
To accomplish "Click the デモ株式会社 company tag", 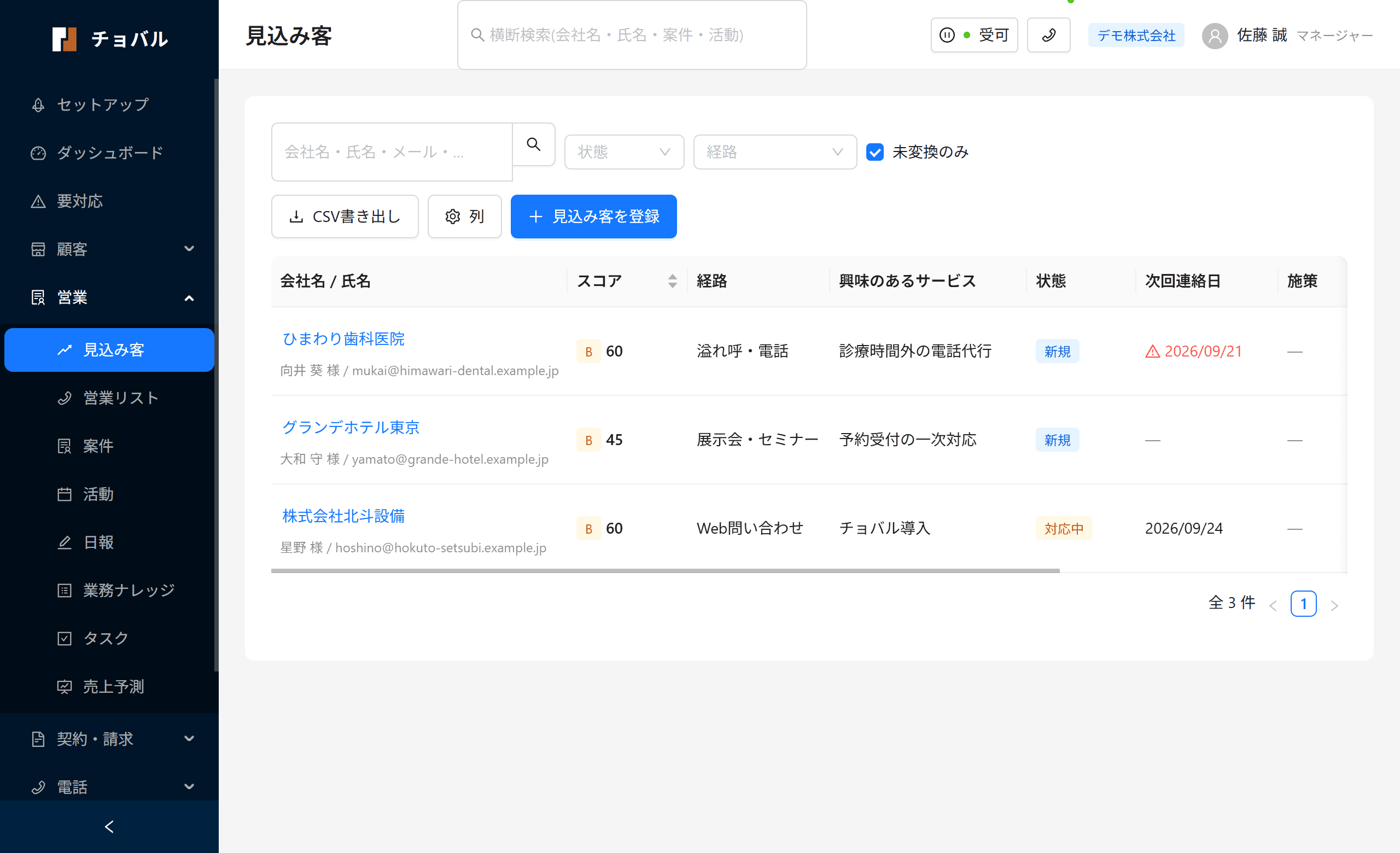I will pyautogui.click(x=1136, y=36).
